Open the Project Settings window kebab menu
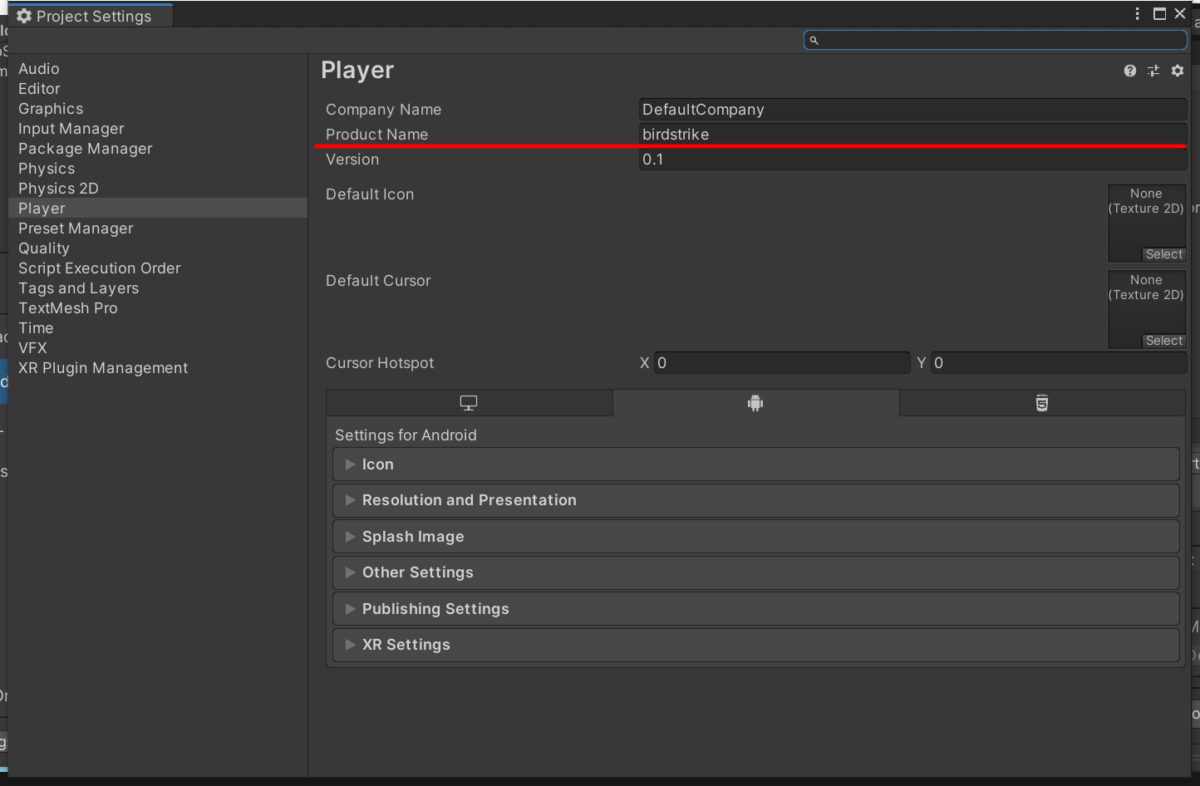 click(1138, 14)
